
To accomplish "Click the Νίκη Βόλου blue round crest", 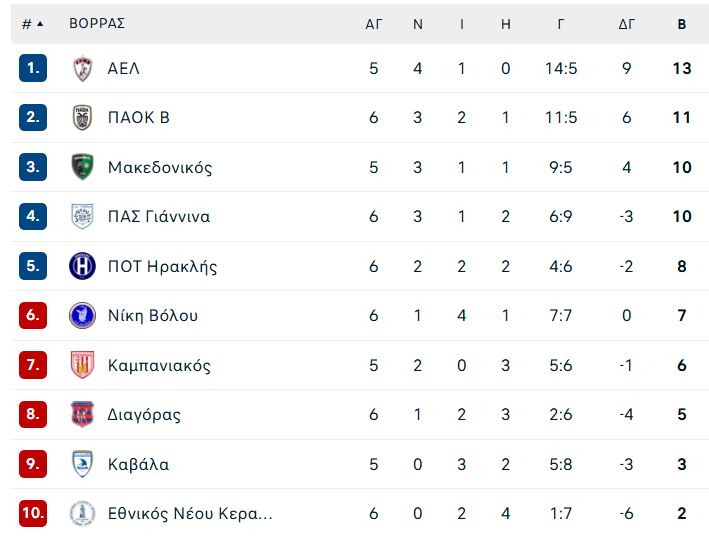I will click(82, 315).
